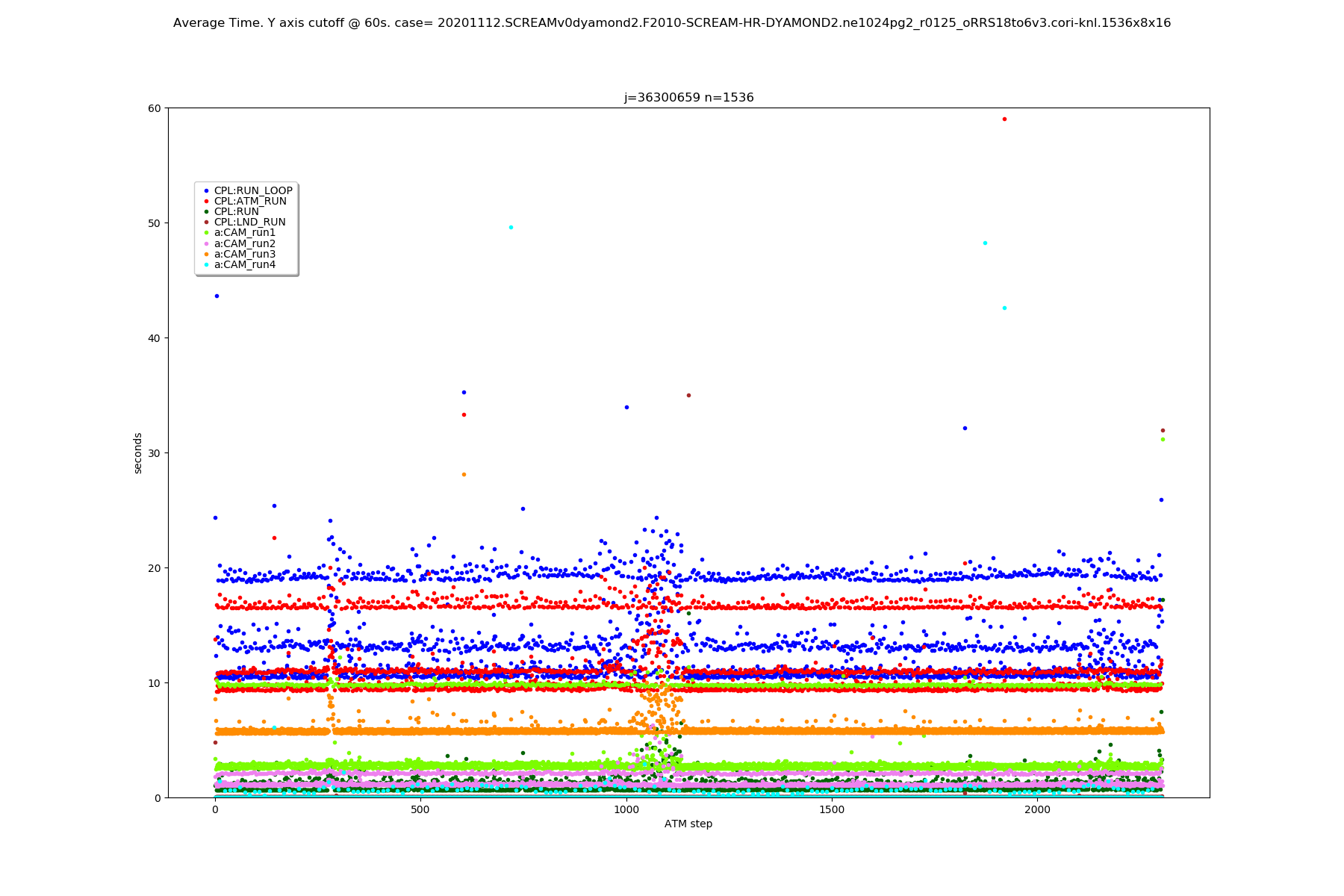Click the orange a:CAM_run3 legend marker

point(206,255)
